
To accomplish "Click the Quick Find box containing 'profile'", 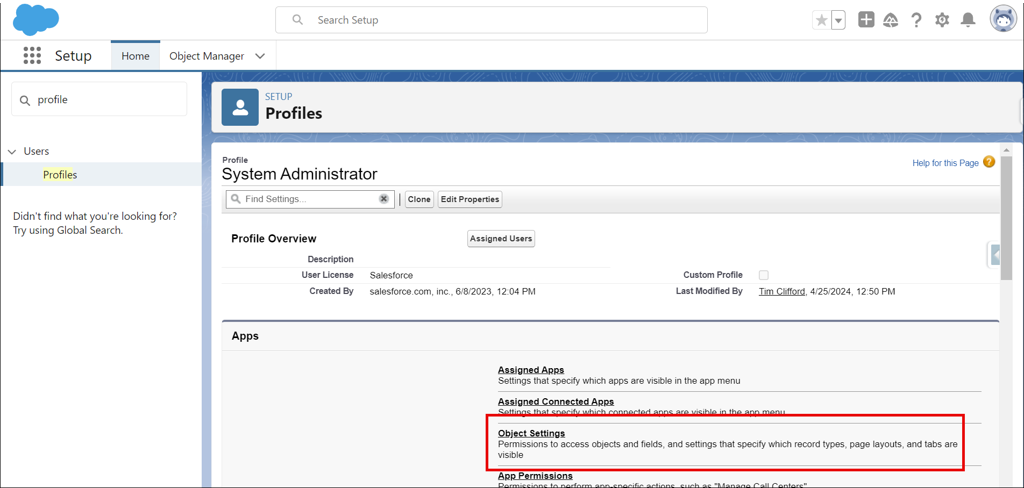I will point(99,99).
